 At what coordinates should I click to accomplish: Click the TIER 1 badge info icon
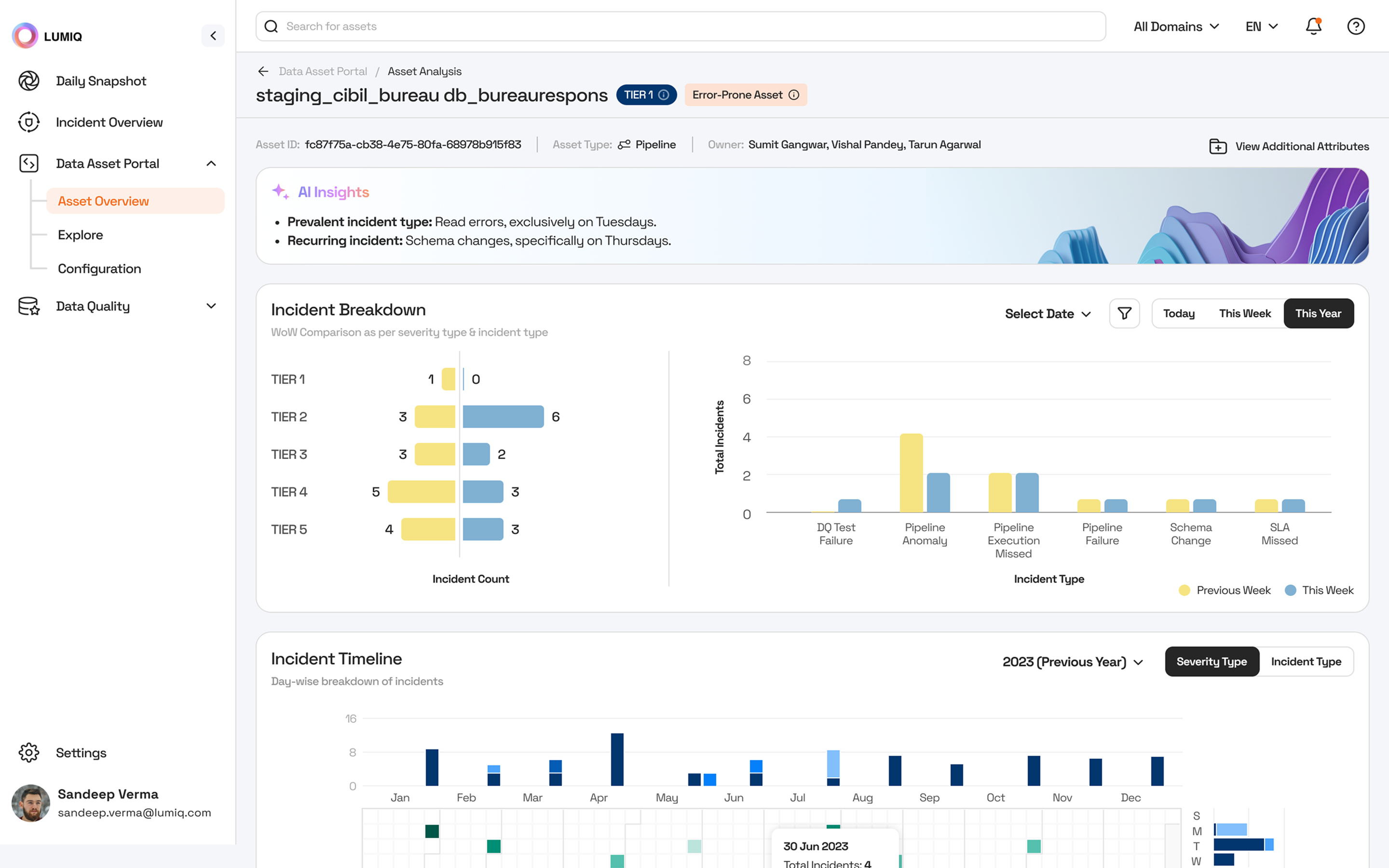pos(664,95)
